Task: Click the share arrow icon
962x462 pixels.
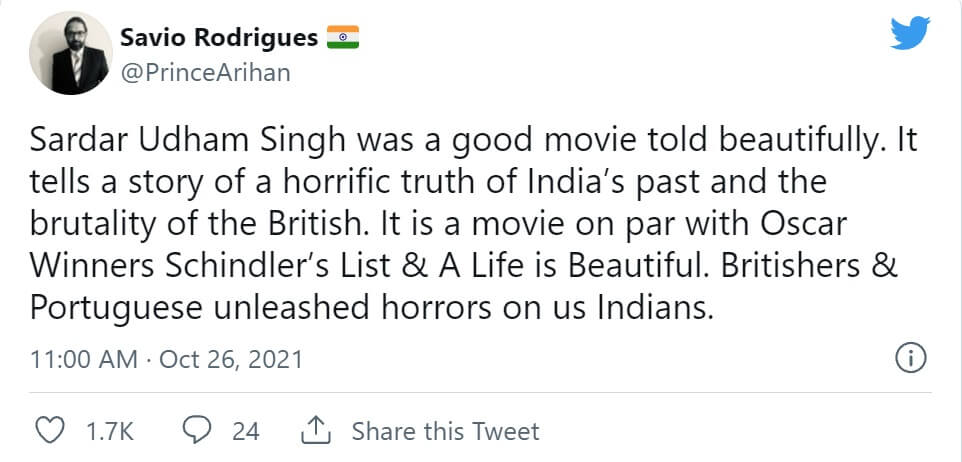Action: pyautogui.click(x=315, y=431)
